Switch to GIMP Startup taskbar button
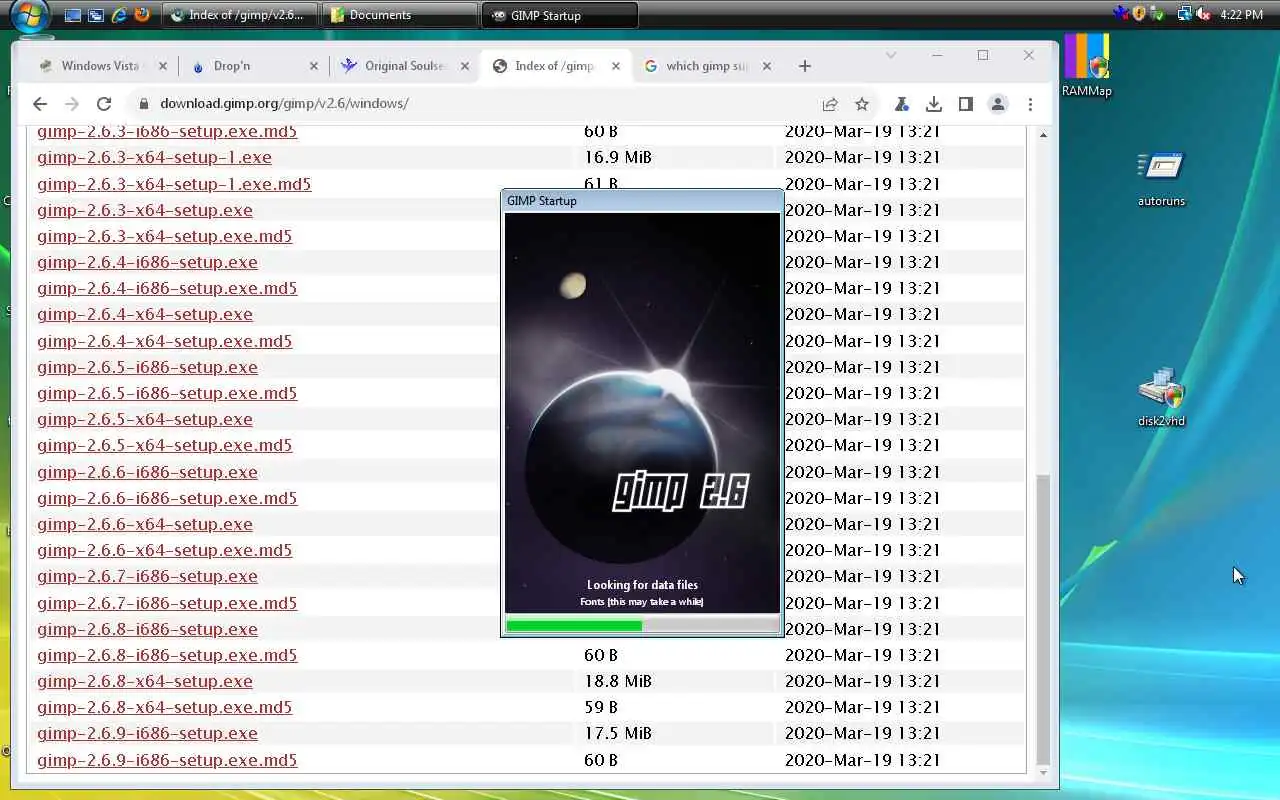 (x=560, y=15)
